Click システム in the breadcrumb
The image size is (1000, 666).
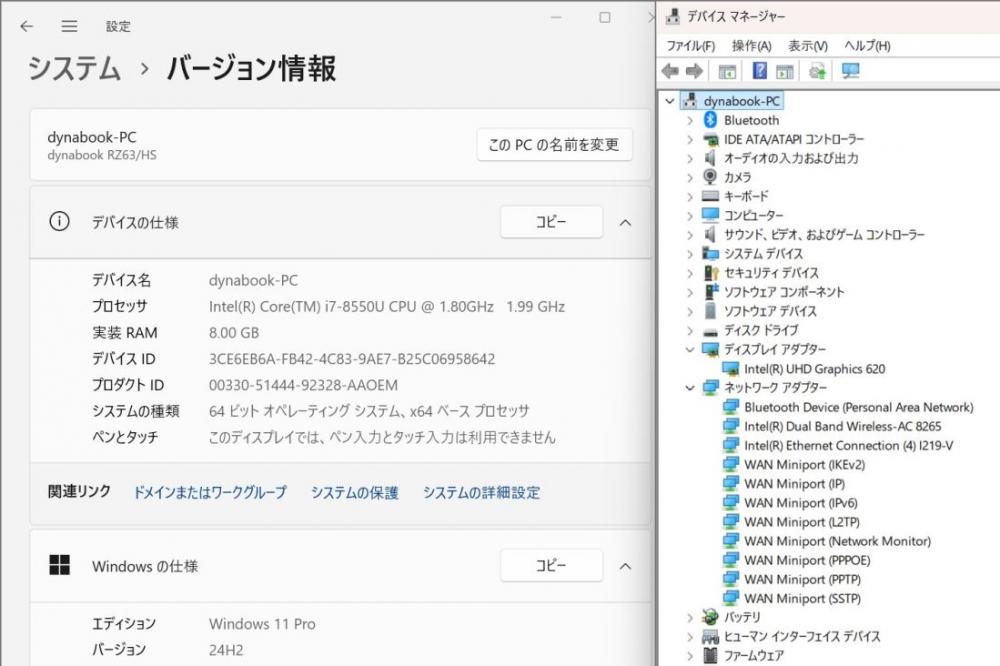coord(74,68)
